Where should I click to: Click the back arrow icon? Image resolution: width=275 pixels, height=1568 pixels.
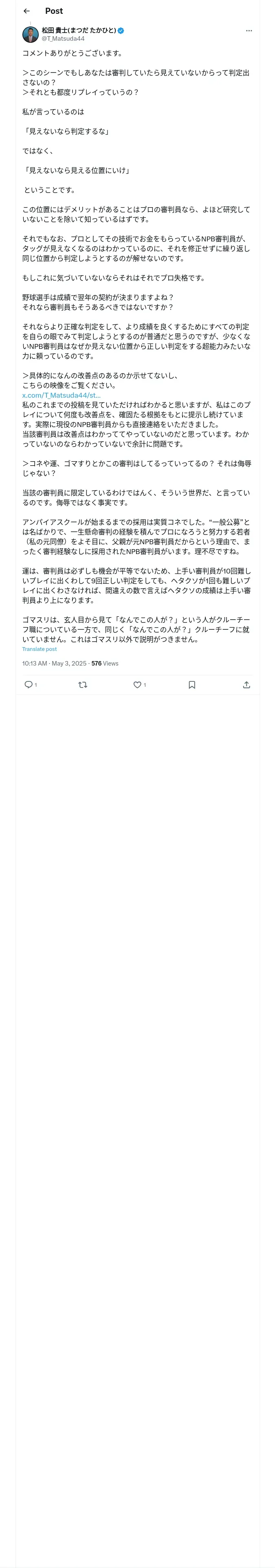[26, 11]
